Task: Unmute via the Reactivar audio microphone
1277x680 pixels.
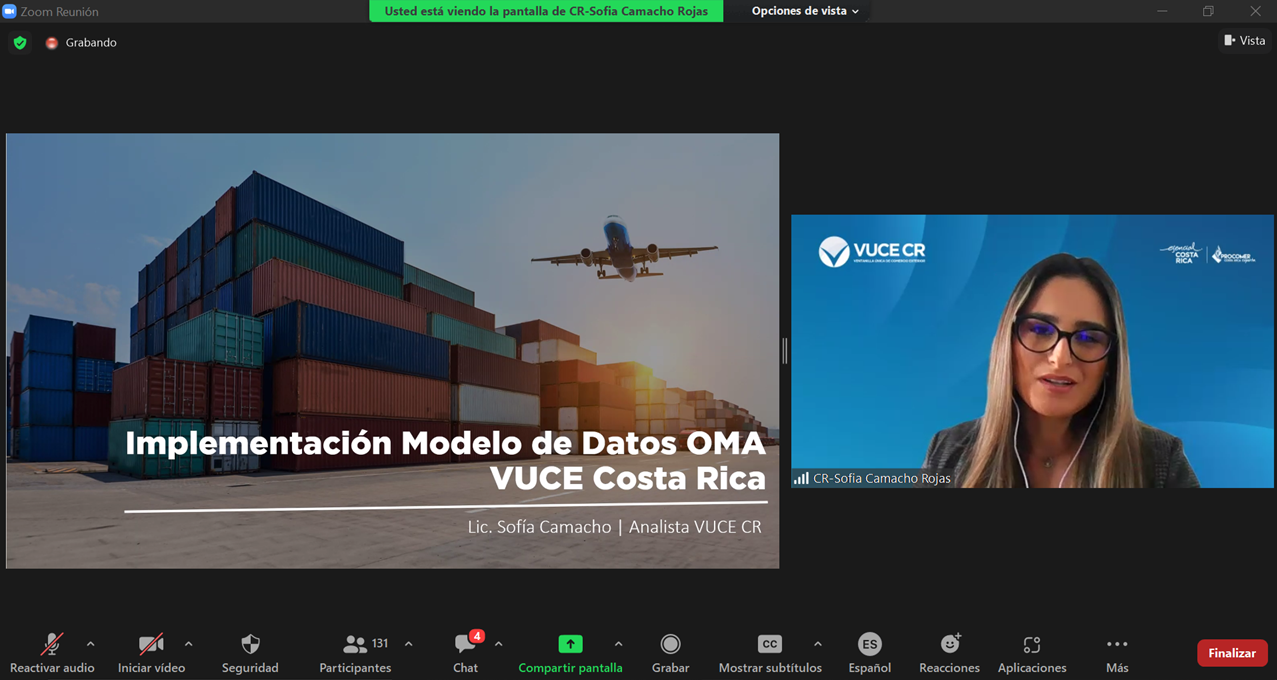Action: (52, 653)
